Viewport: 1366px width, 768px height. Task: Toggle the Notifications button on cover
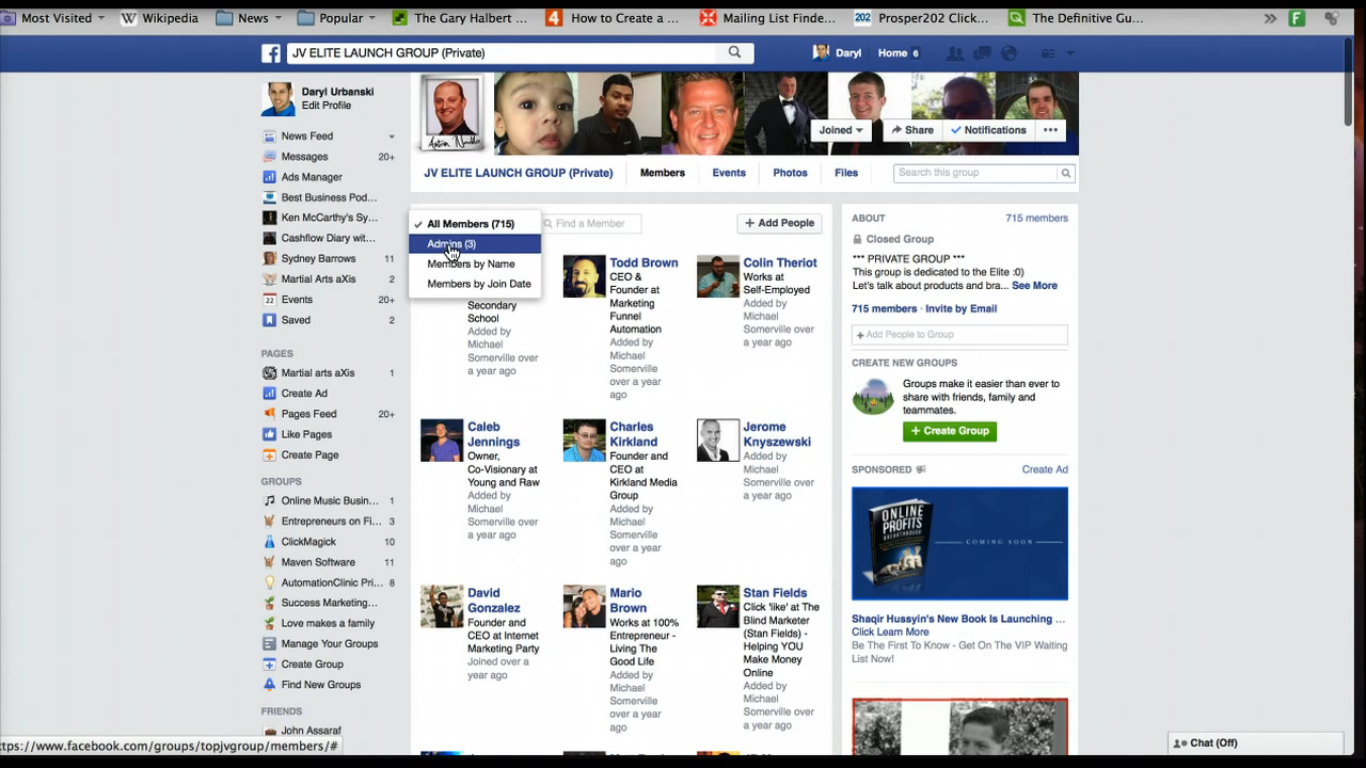click(988, 130)
